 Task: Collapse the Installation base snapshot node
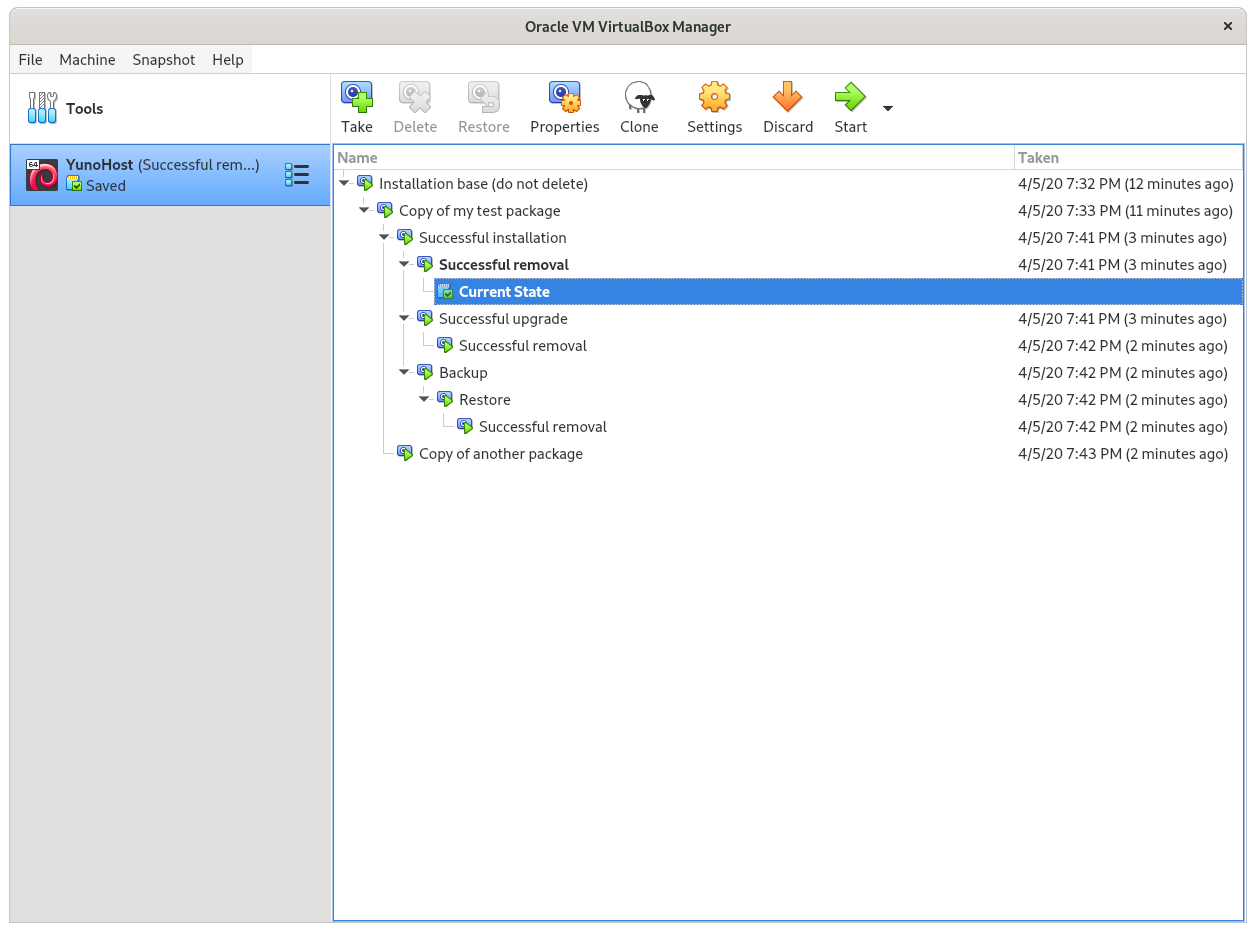pyautogui.click(x=345, y=184)
